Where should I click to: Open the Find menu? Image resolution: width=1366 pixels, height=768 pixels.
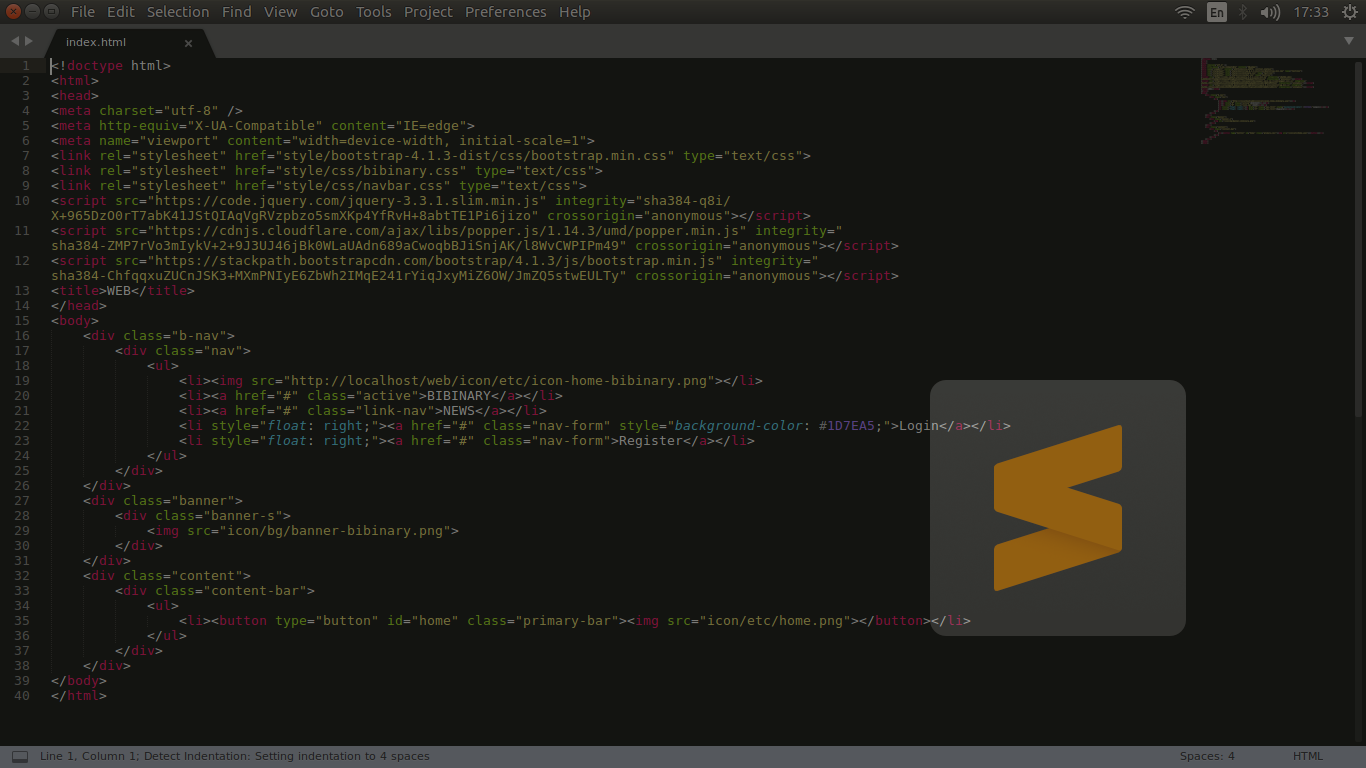(236, 11)
